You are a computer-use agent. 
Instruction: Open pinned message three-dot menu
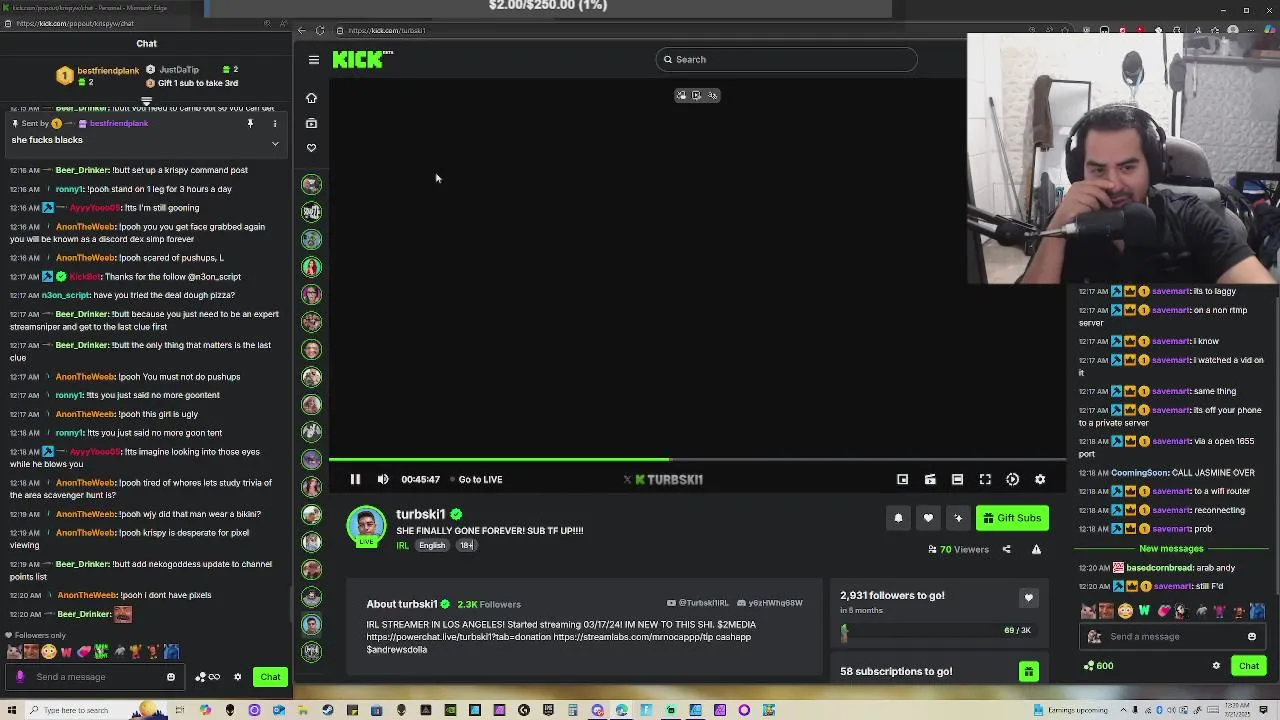point(275,124)
